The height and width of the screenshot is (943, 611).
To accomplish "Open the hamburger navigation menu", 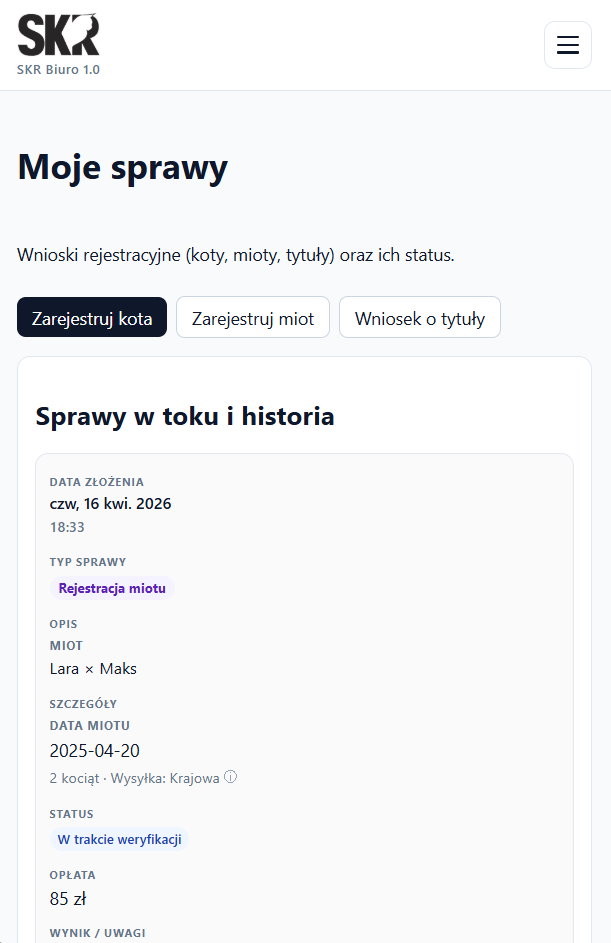I will (567, 45).
